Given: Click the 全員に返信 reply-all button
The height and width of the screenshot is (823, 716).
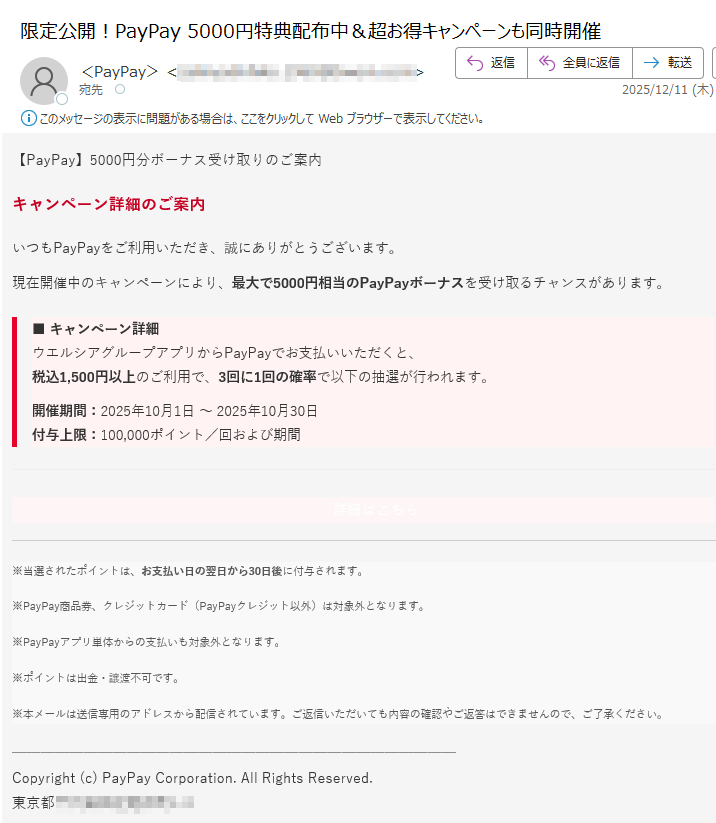Looking at the screenshot, I should [x=580, y=63].
